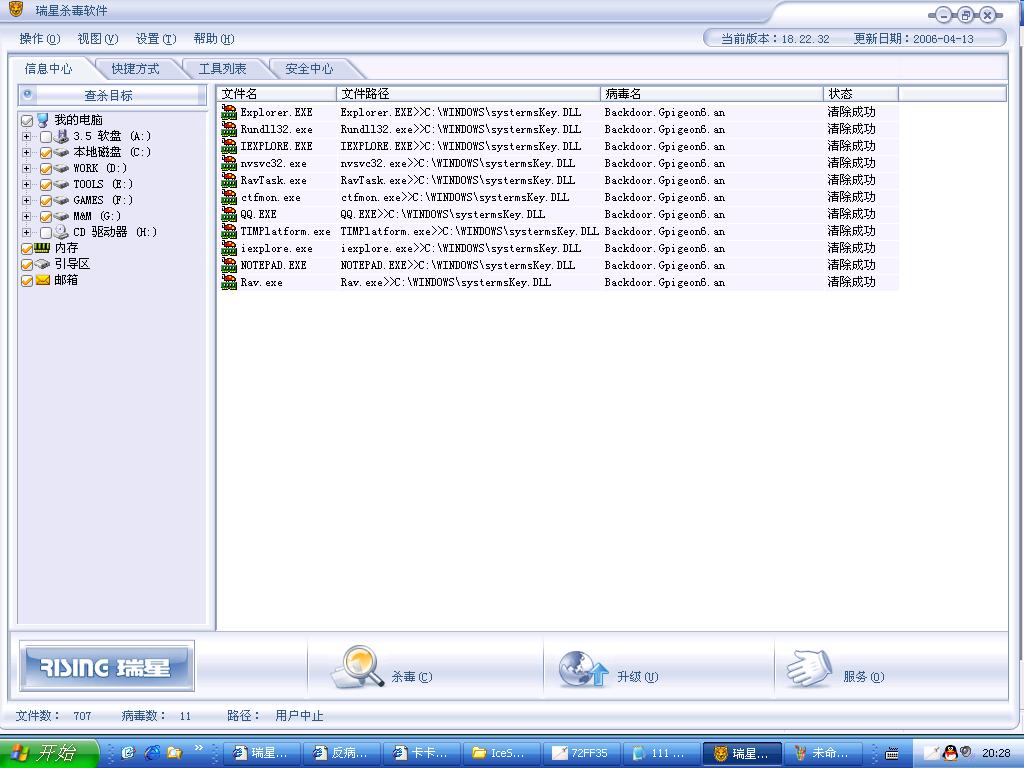Click the virus icon beside IEXPLORE.EXE
The width and height of the screenshot is (1024, 768).
[229, 146]
